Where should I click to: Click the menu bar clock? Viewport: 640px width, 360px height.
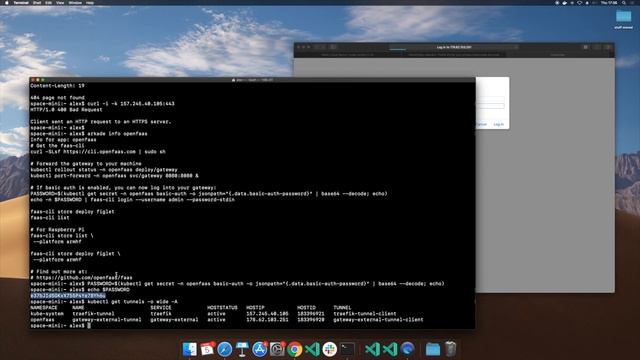tap(609, 2)
